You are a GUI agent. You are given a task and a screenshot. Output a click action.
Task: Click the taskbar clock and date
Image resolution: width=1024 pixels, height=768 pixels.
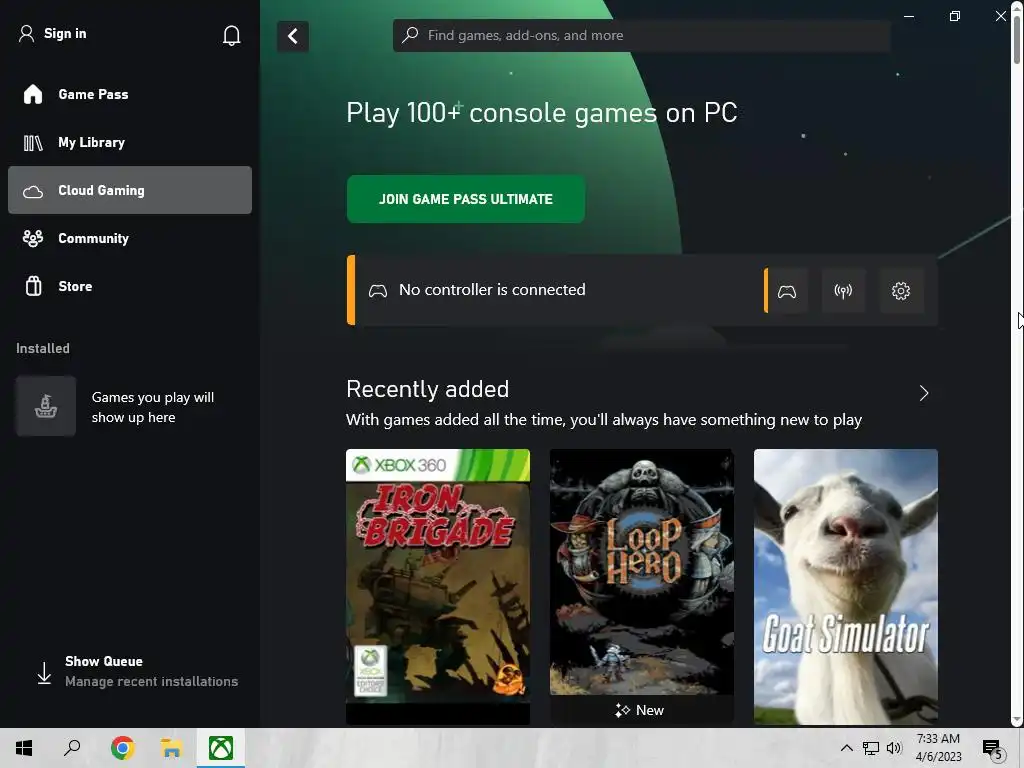(x=938, y=748)
